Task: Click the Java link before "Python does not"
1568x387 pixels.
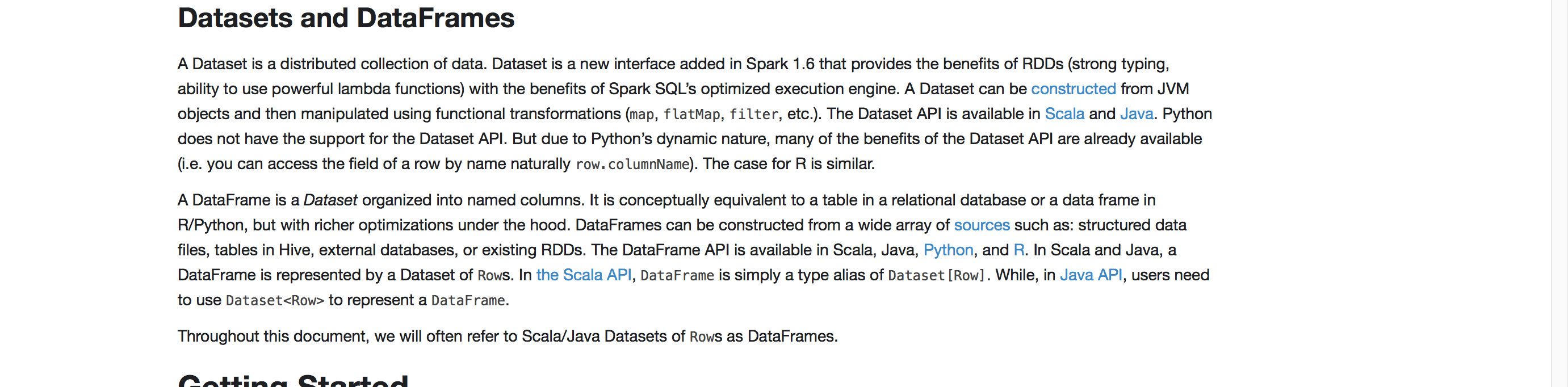Action: pos(1137,114)
